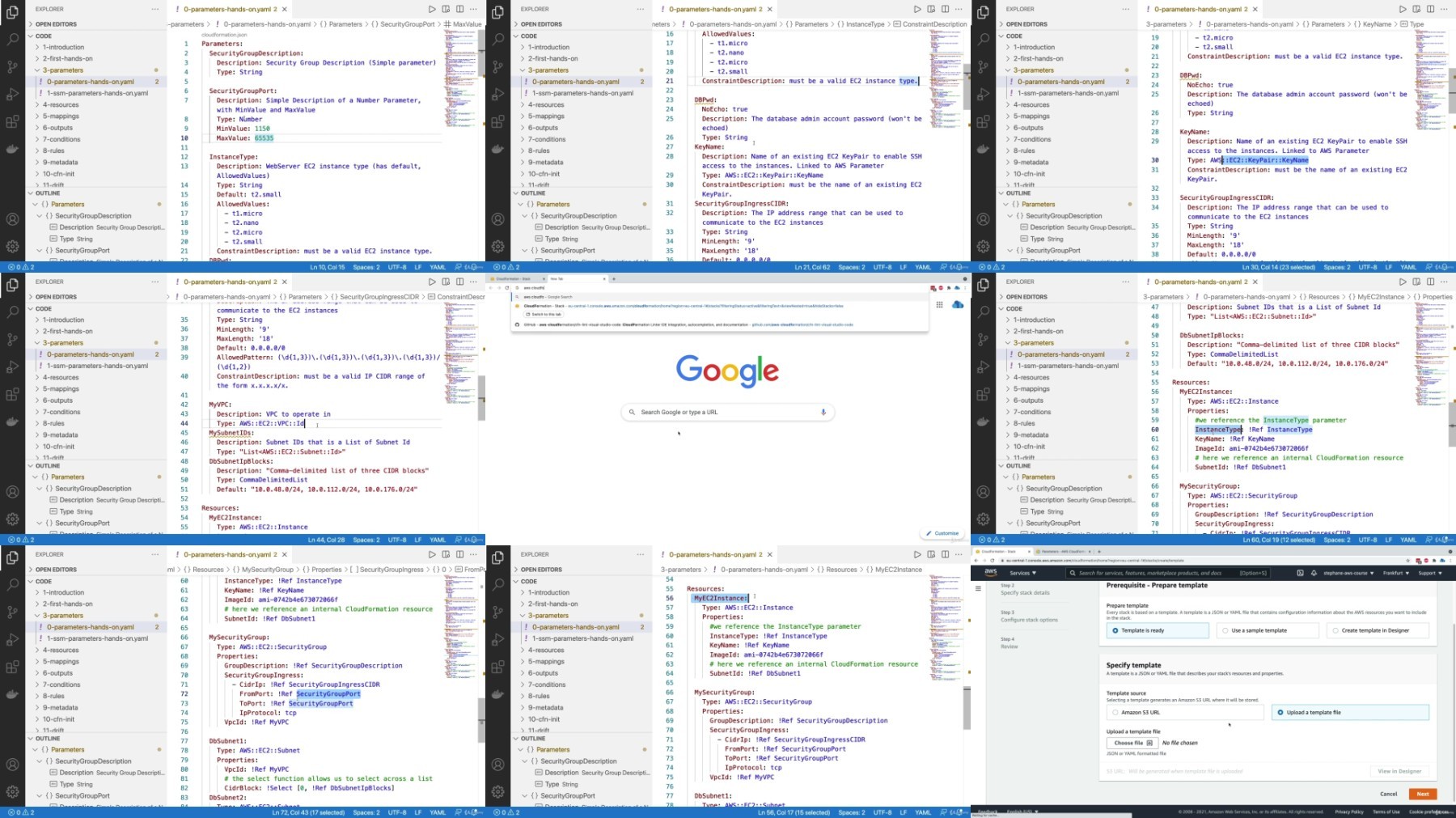Click reload button in the Google browser window

pos(507,288)
